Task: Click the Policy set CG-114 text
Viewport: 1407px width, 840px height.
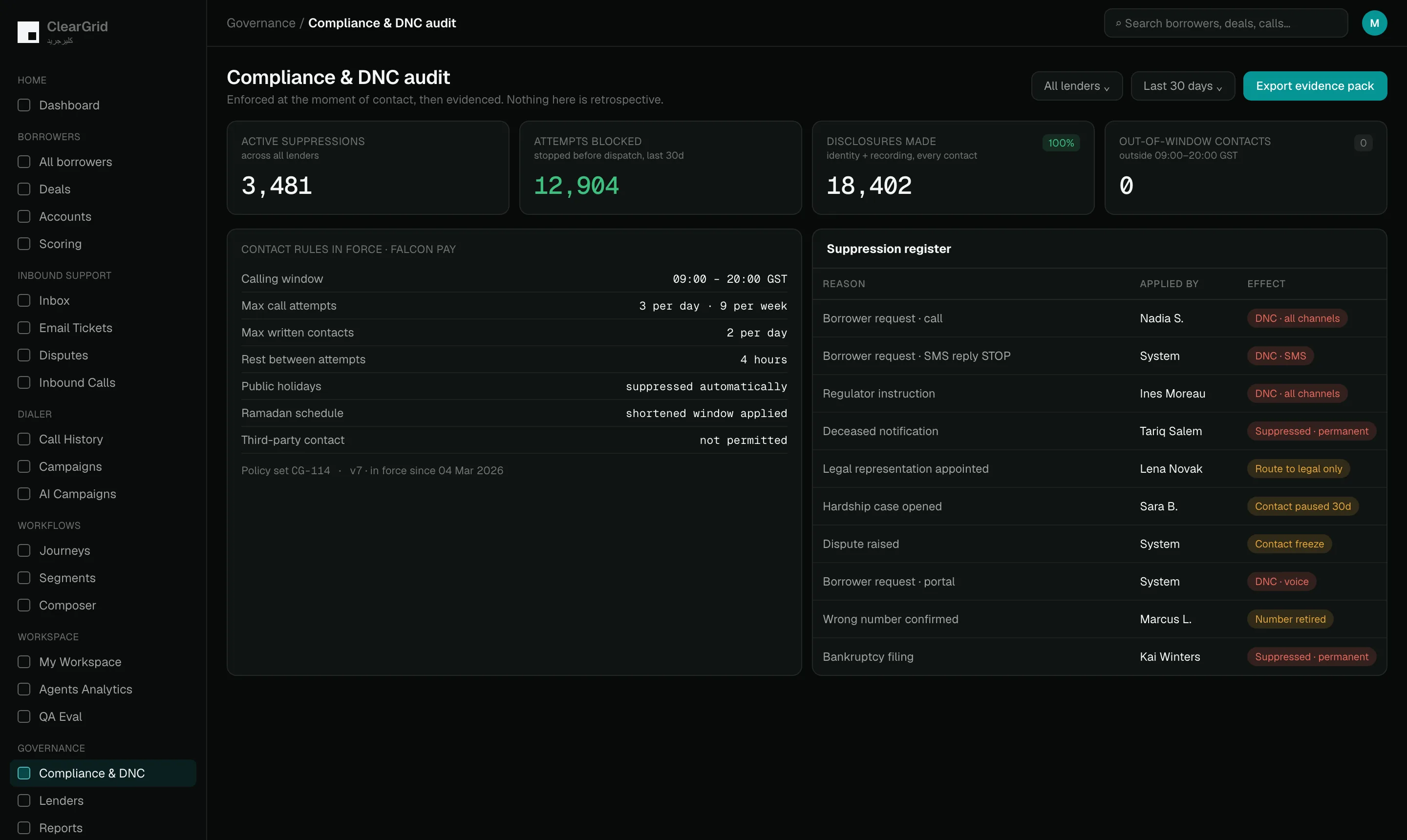Action: tap(285, 471)
